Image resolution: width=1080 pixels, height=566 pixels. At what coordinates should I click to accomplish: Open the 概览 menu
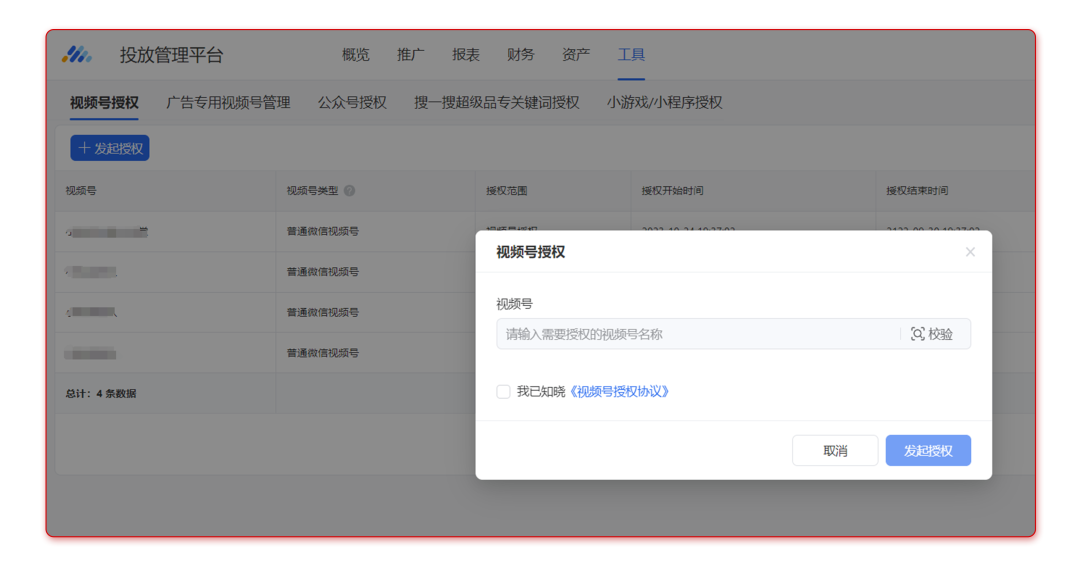point(355,55)
